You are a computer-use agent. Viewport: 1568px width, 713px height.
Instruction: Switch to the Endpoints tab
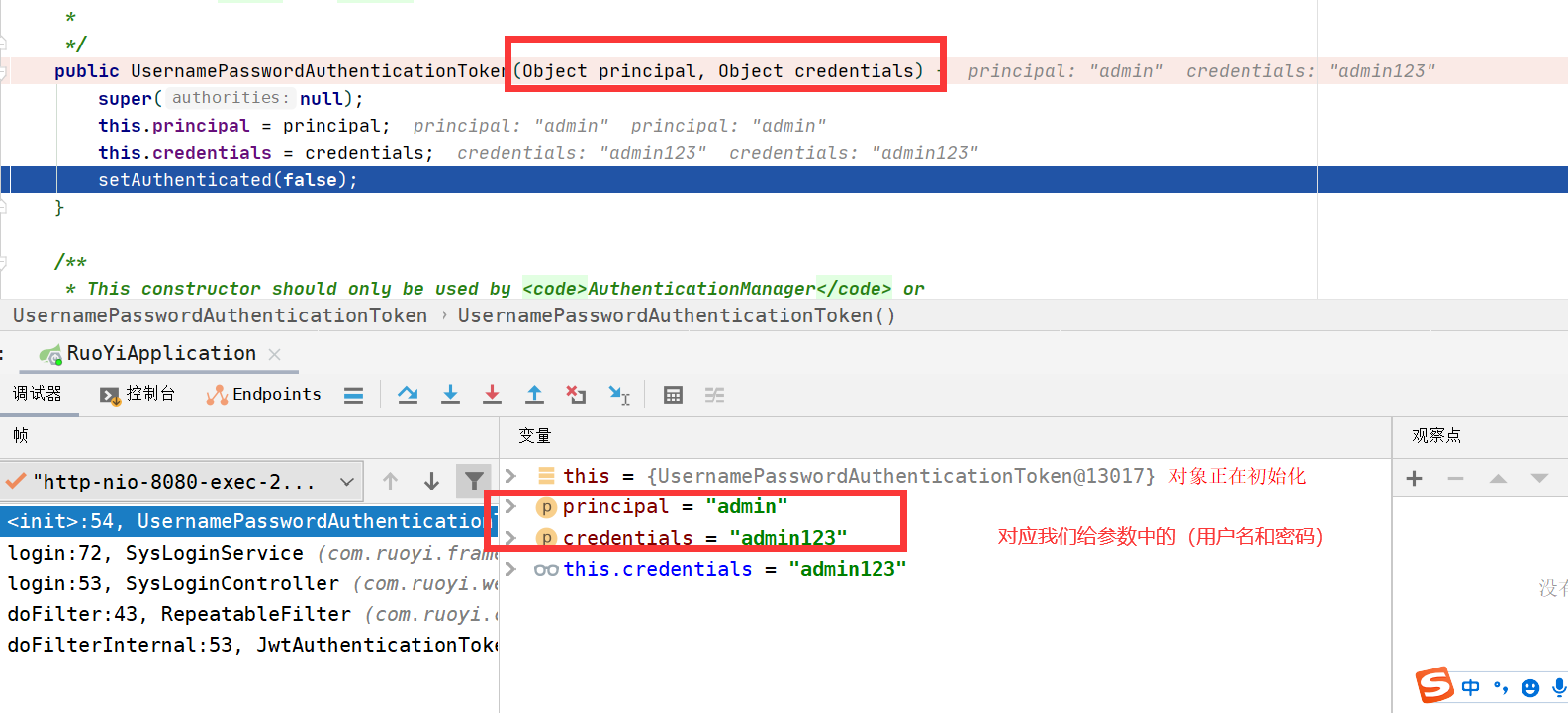pos(263,394)
